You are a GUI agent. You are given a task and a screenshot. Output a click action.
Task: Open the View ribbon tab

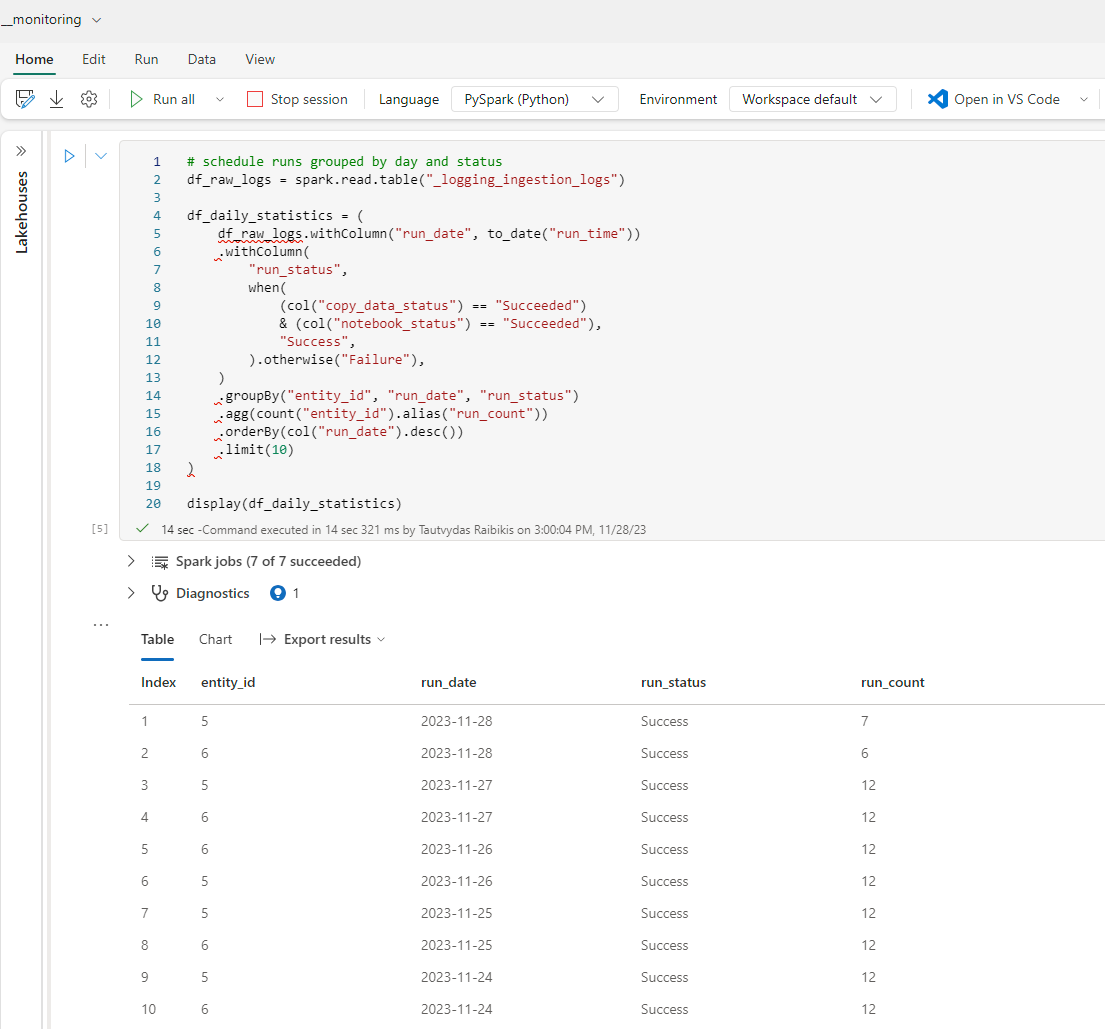tap(260, 59)
